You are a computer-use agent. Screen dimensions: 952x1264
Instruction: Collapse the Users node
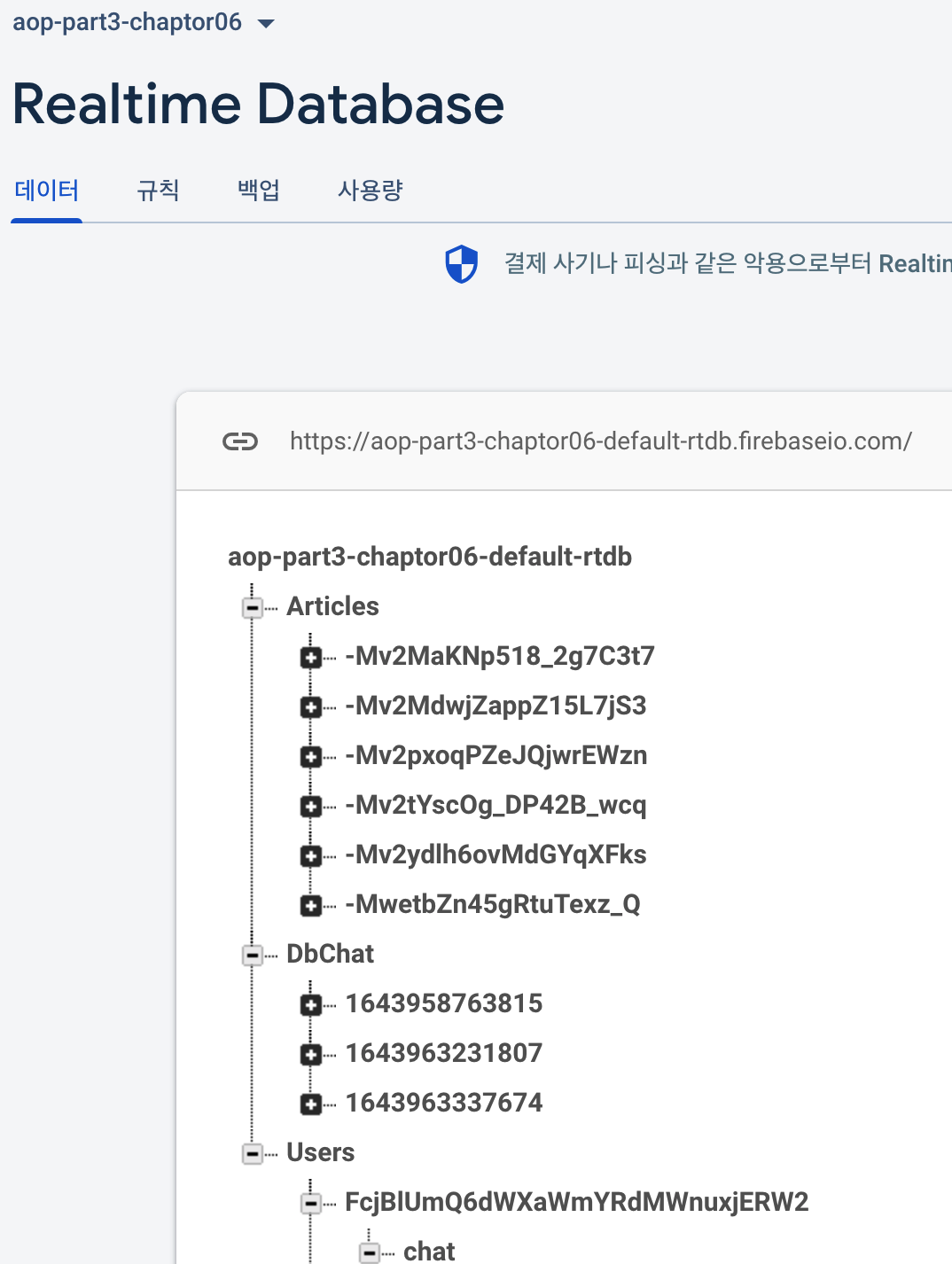tap(253, 1154)
